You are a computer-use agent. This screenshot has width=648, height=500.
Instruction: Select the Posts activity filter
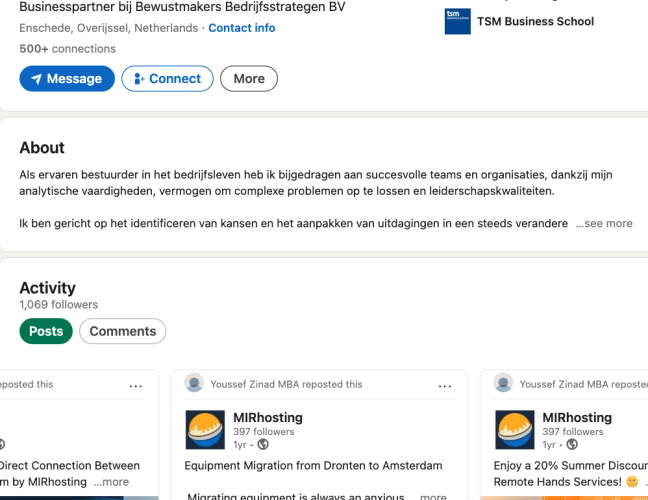click(46, 331)
